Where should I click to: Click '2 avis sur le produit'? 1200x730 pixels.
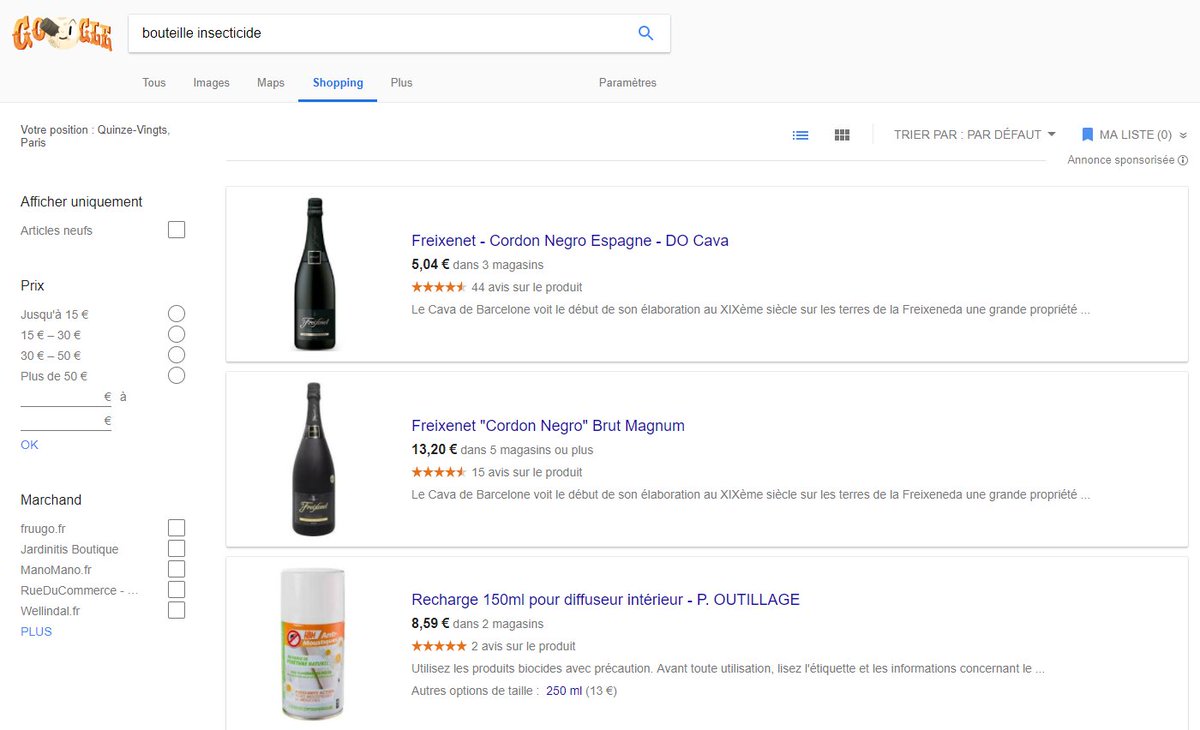pyautogui.click(x=523, y=647)
